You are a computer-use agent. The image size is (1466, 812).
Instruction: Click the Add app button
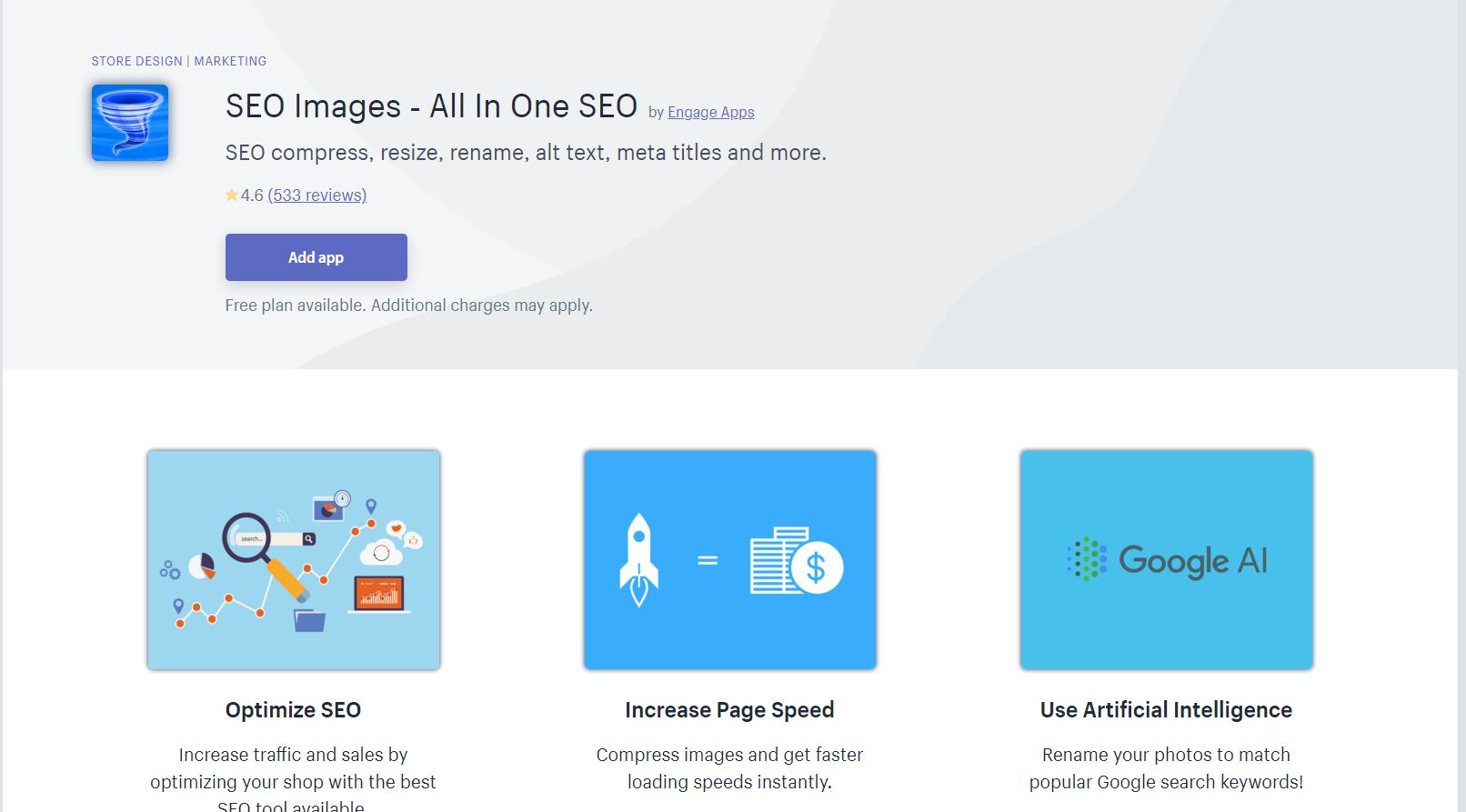click(x=316, y=257)
